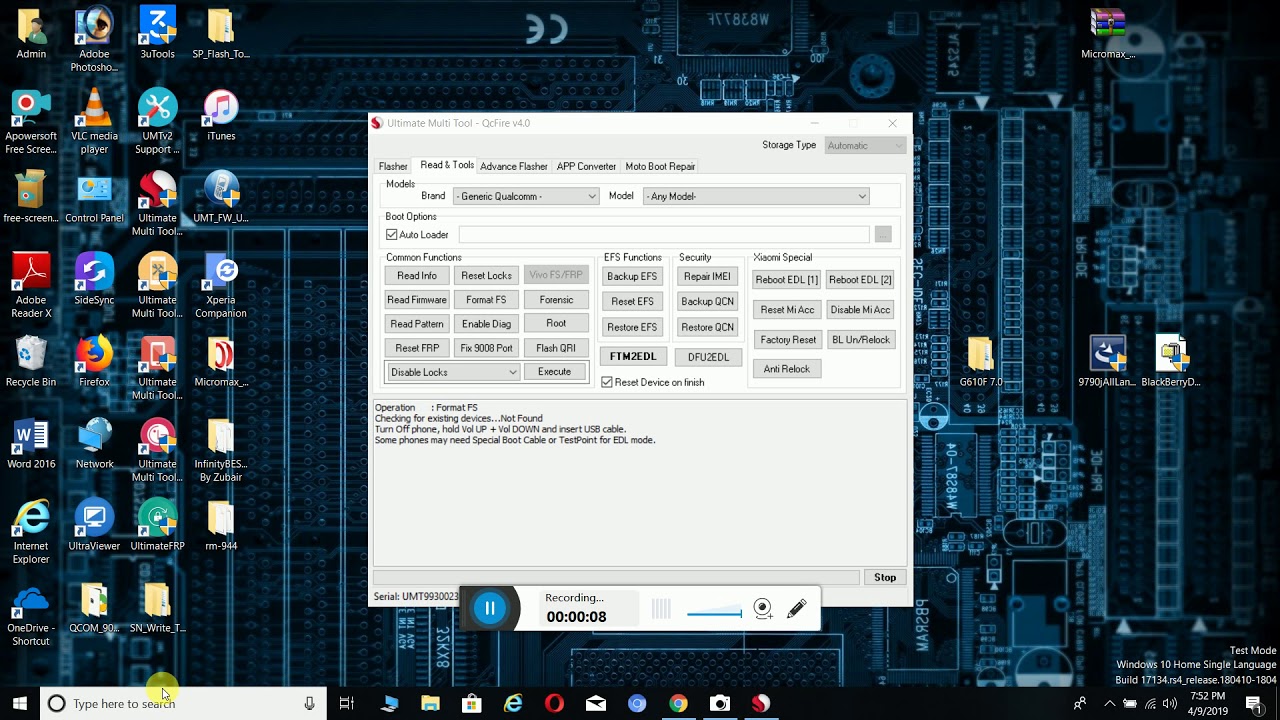Open the Moto Boot Repair tab
The width and height of the screenshot is (1280, 720).
pyautogui.click(x=660, y=167)
